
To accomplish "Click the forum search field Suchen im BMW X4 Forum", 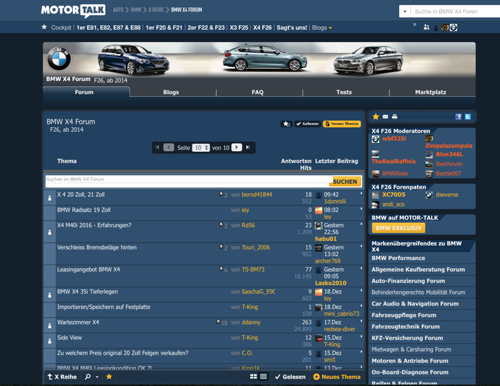I will 188,181.
